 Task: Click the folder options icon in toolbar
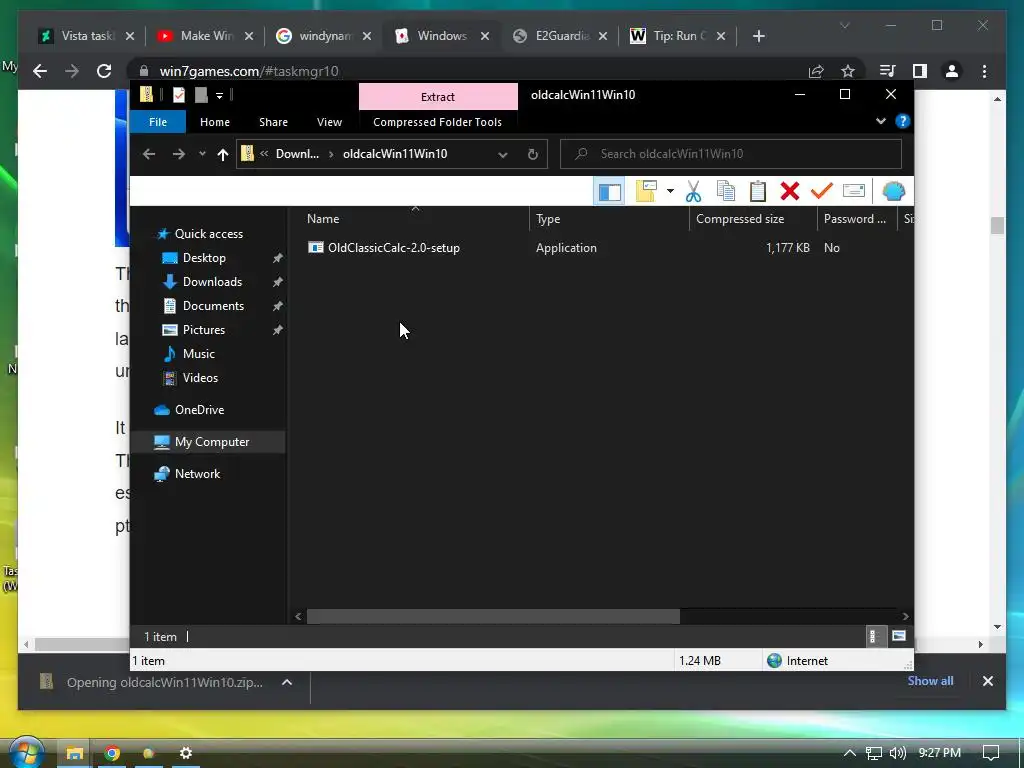[646, 191]
